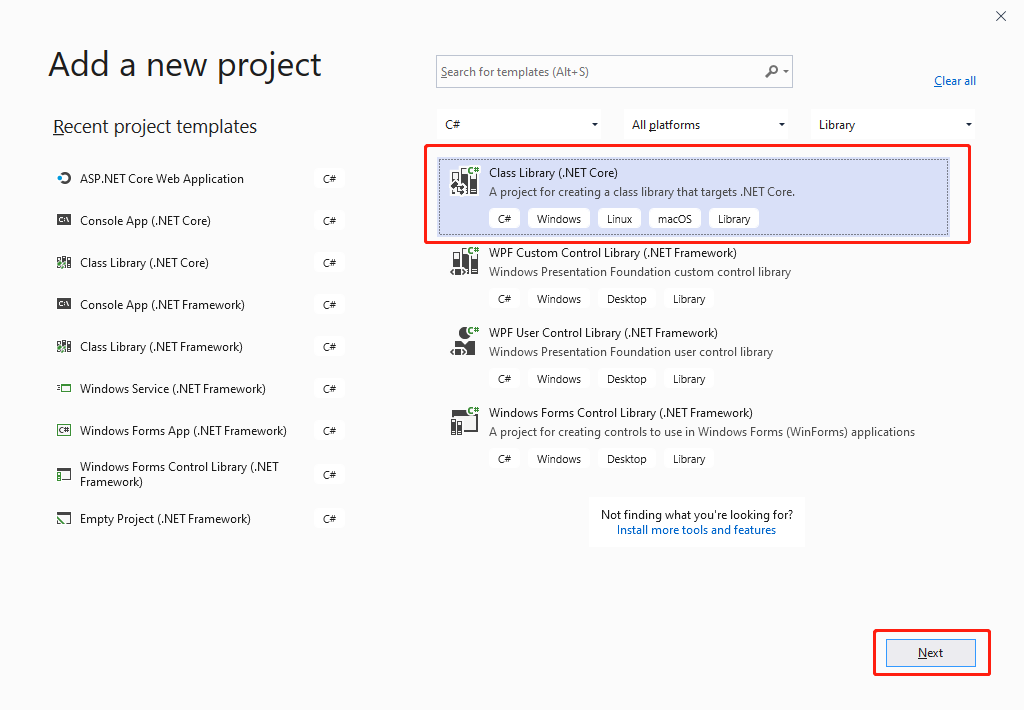Open the Library project type dropdown
The height and width of the screenshot is (710, 1024).
[x=893, y=125]
